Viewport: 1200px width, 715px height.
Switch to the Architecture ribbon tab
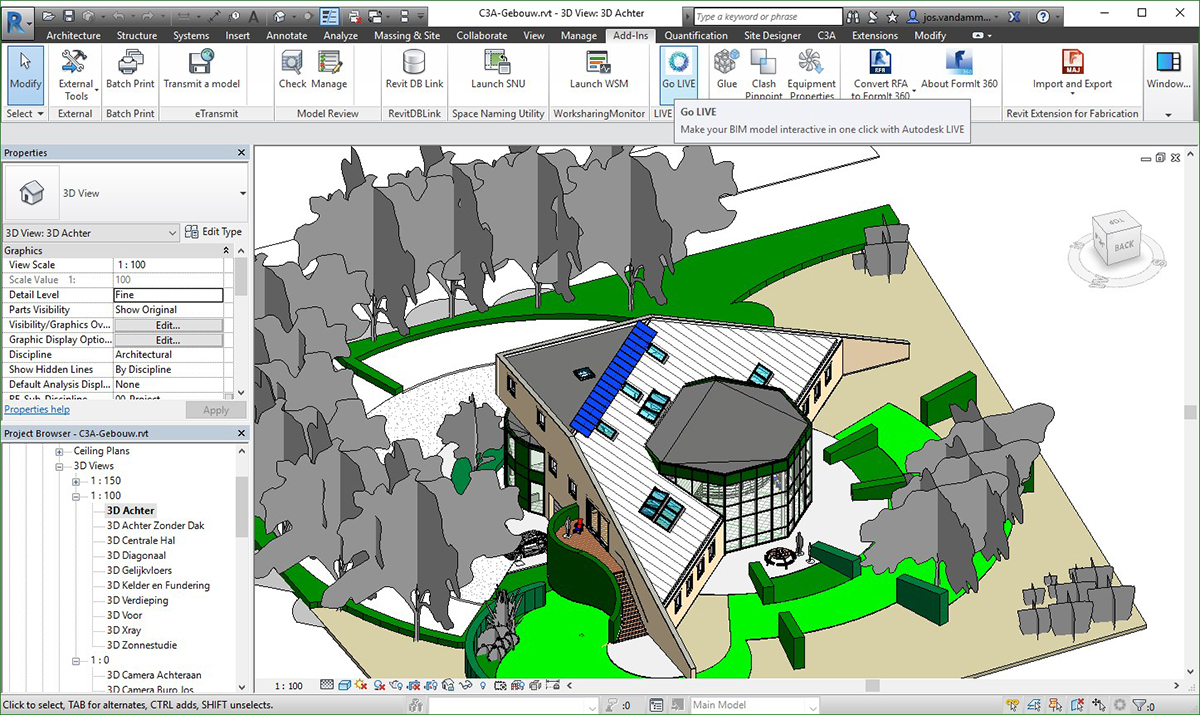tap(73, 35)
